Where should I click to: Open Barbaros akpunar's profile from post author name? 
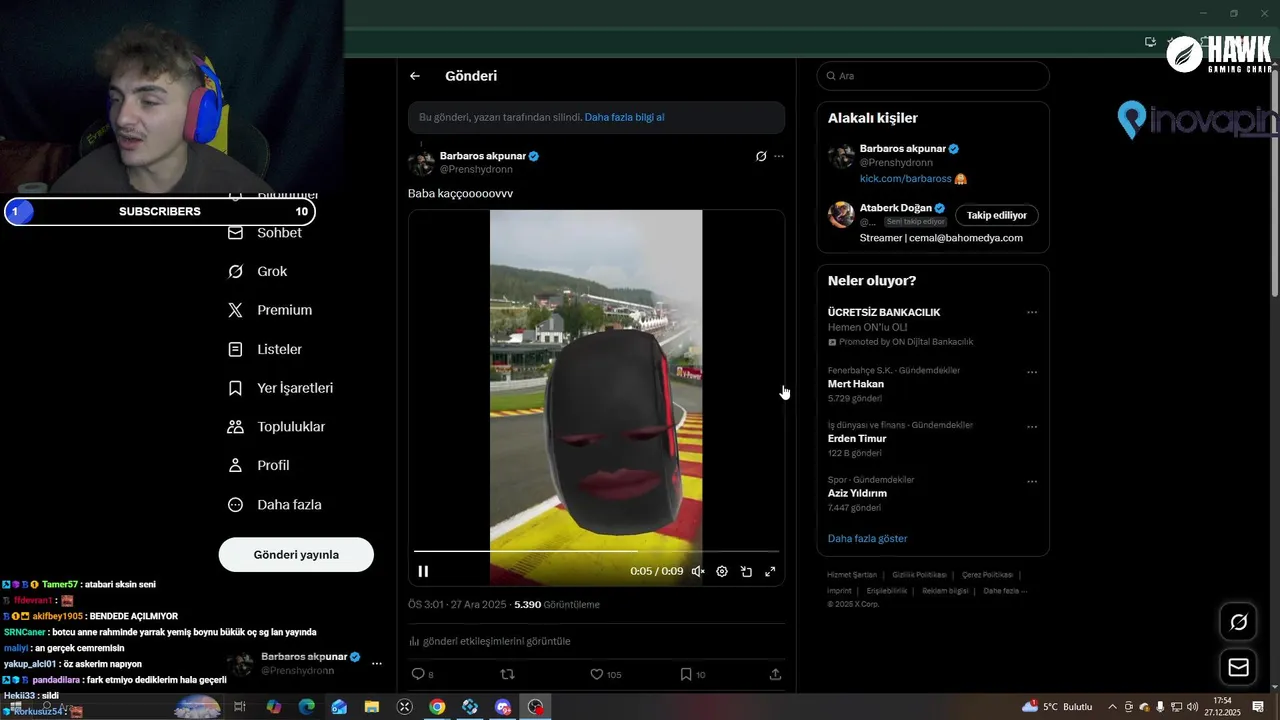point(484,156)
